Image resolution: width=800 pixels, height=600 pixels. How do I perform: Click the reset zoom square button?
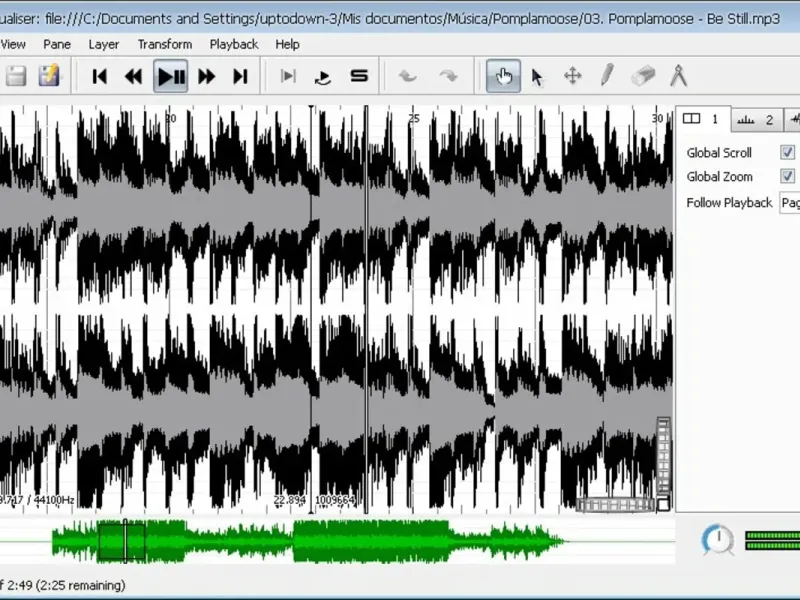click(663, 505)
